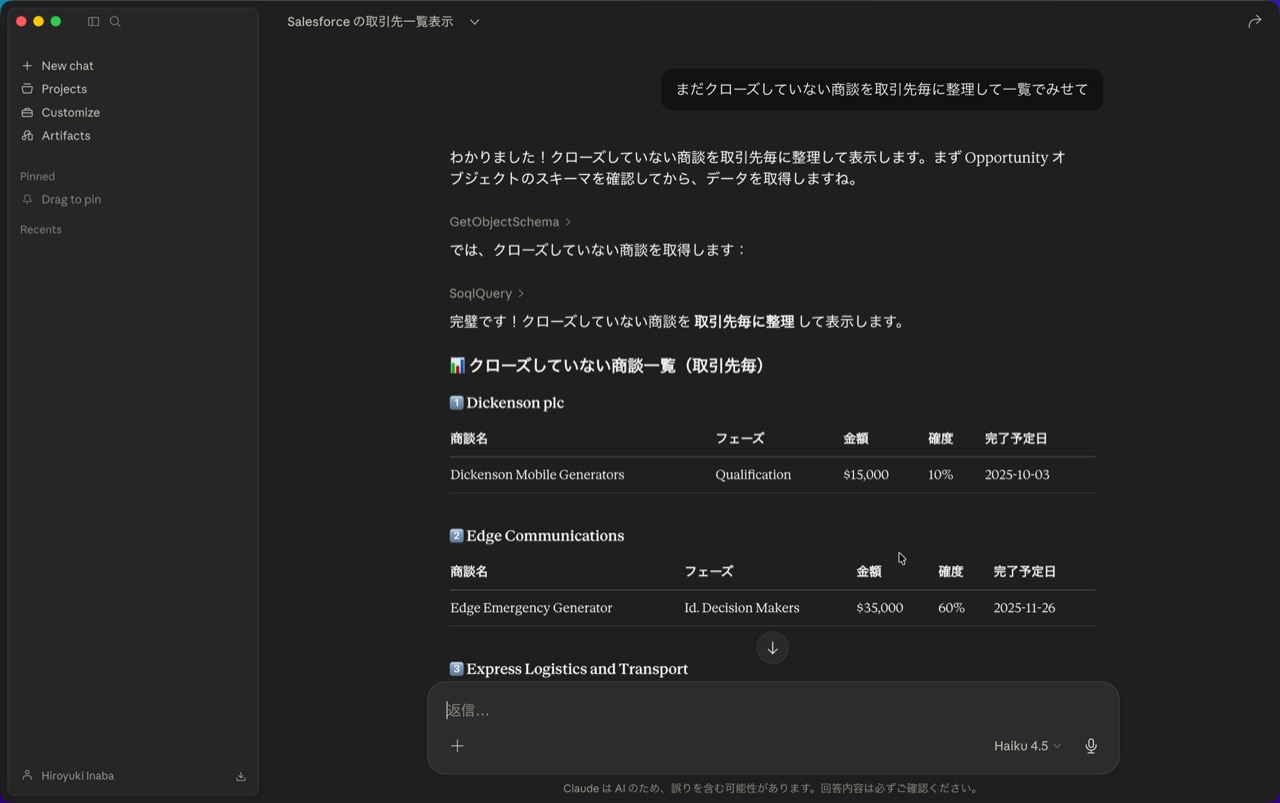
Task: Click the plus attachment icon
Action: point(457,745)
